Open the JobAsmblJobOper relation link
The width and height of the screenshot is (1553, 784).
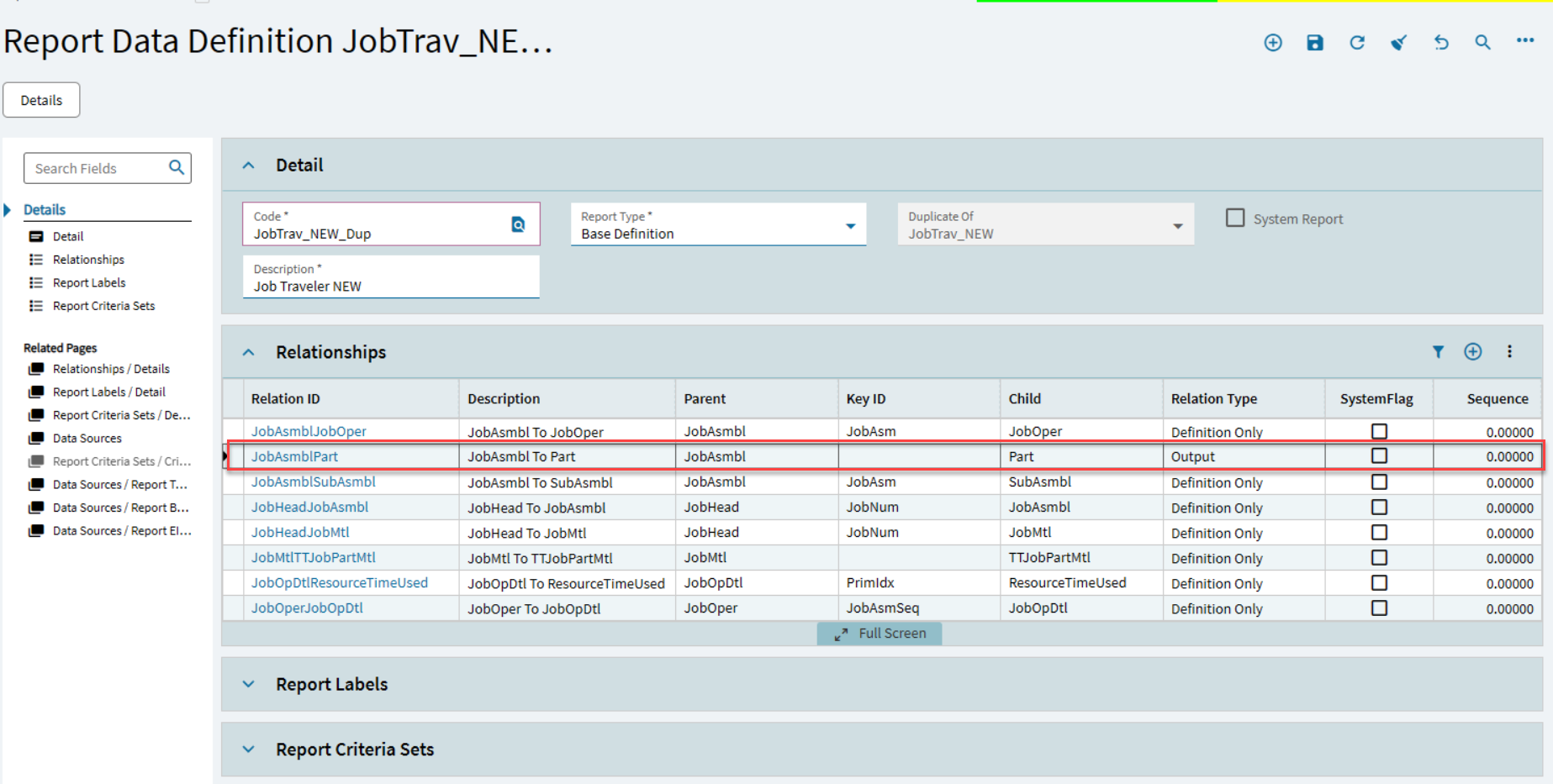309,431
